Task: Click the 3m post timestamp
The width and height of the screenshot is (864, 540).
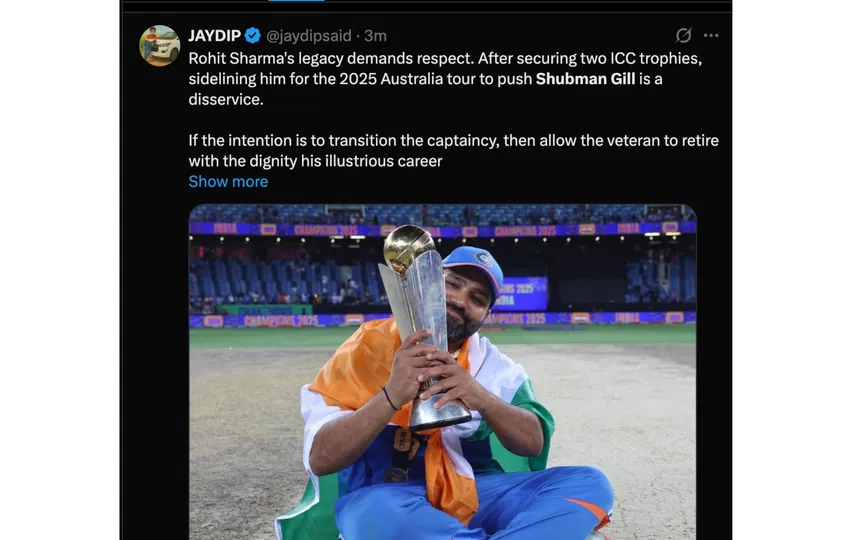Action: pyautogui.click(x=375, y=36)
